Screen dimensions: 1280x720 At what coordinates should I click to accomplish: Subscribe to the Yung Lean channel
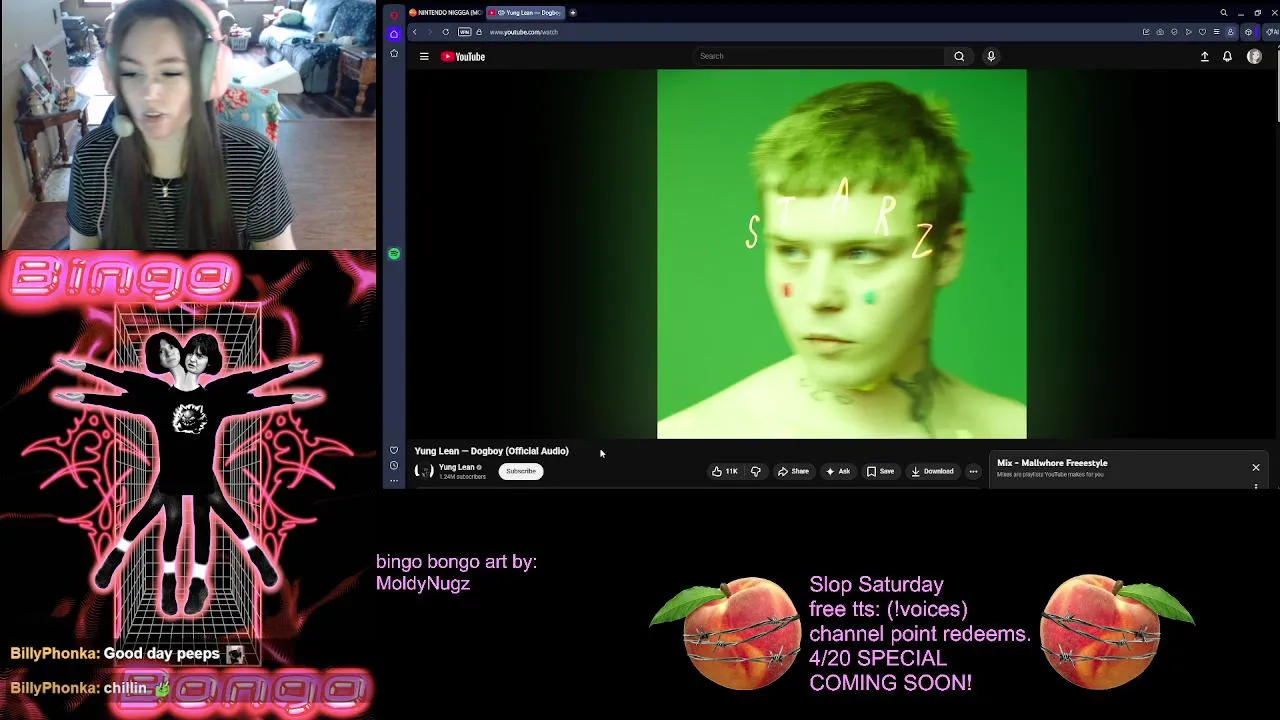(x=521, y=471)
